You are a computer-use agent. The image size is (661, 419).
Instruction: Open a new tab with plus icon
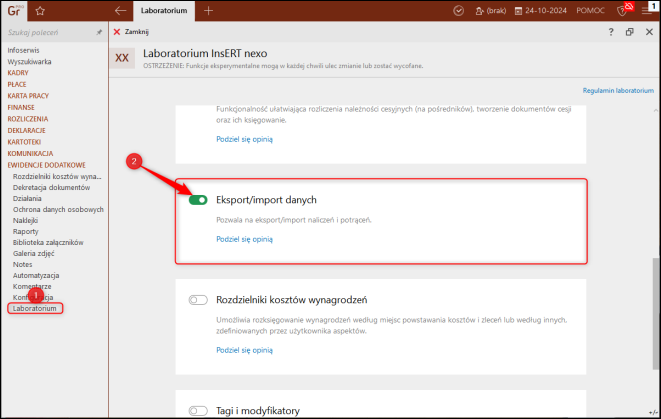tap(208, 11)
